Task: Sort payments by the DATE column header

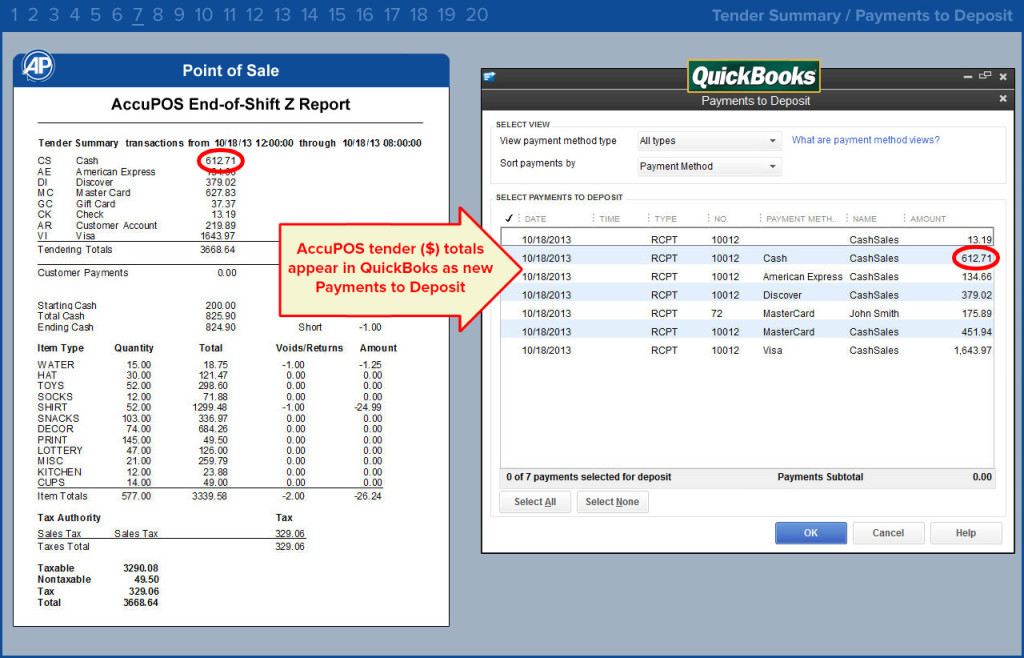Action: 535,219
